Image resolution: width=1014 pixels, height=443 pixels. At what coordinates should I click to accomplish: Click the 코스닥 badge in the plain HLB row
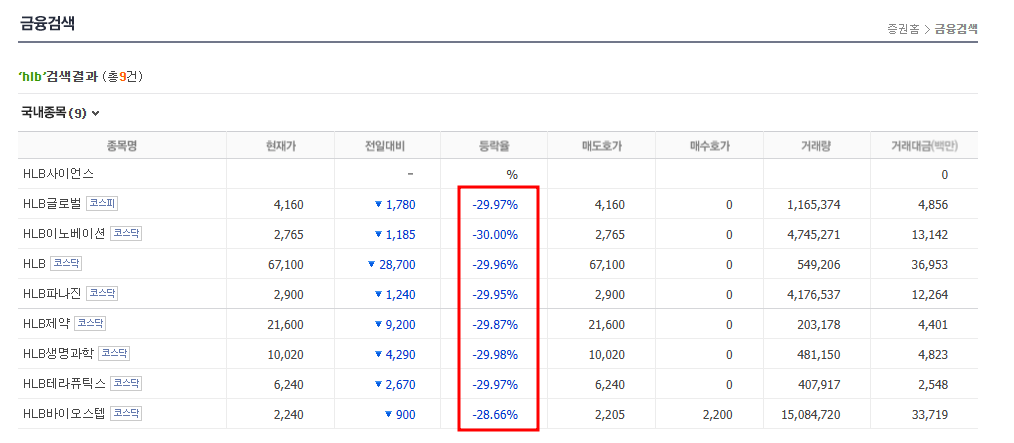coord(66,264)
